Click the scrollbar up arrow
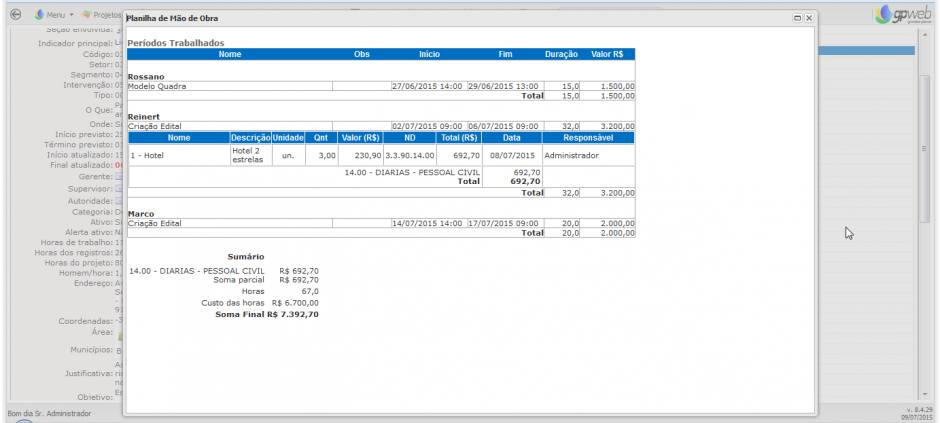The image size is (940, 423). pyautogui.click(x=924, y=35)
